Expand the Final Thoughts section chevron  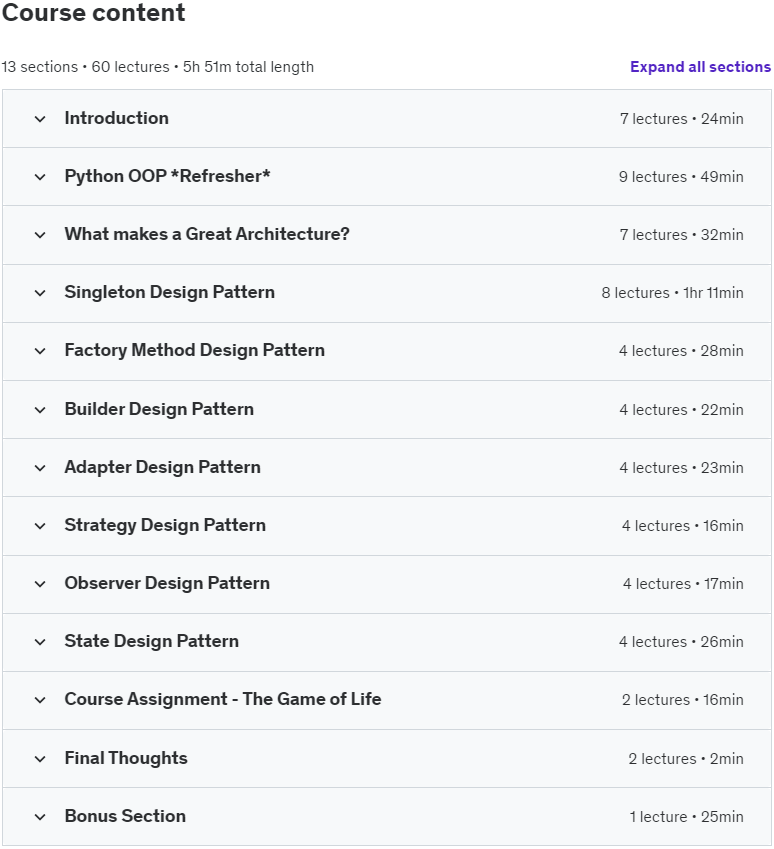coord(40,759)
